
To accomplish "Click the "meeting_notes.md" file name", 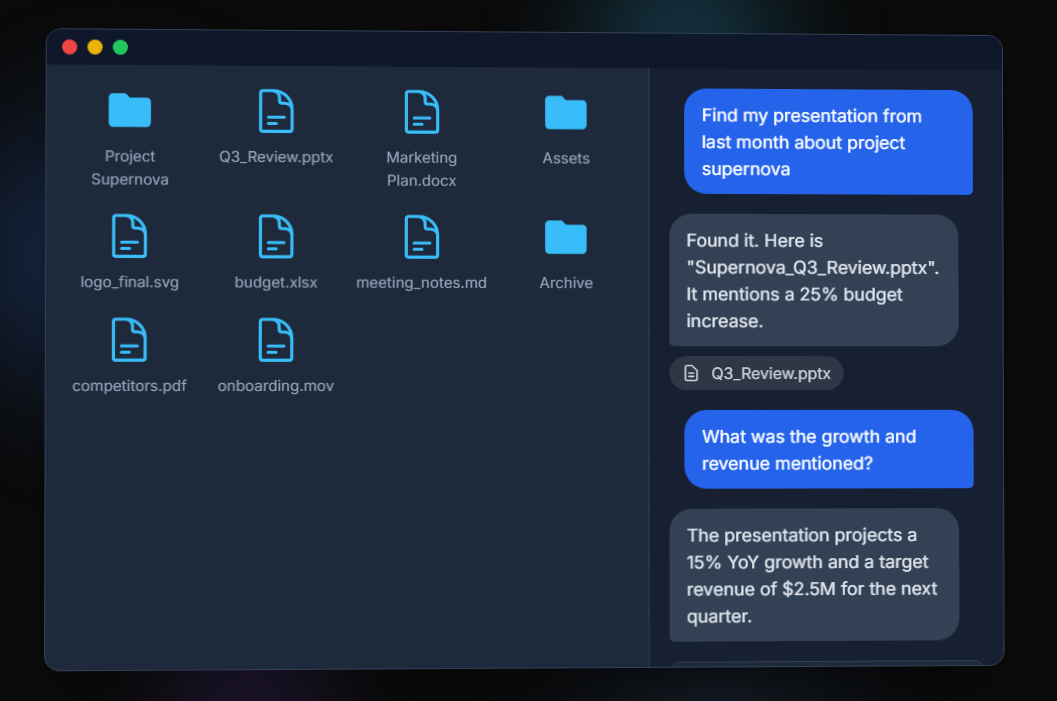I will (421, 283).
